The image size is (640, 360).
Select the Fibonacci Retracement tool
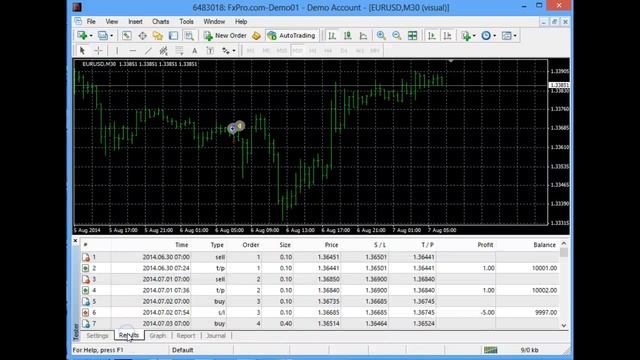(179, 51)
